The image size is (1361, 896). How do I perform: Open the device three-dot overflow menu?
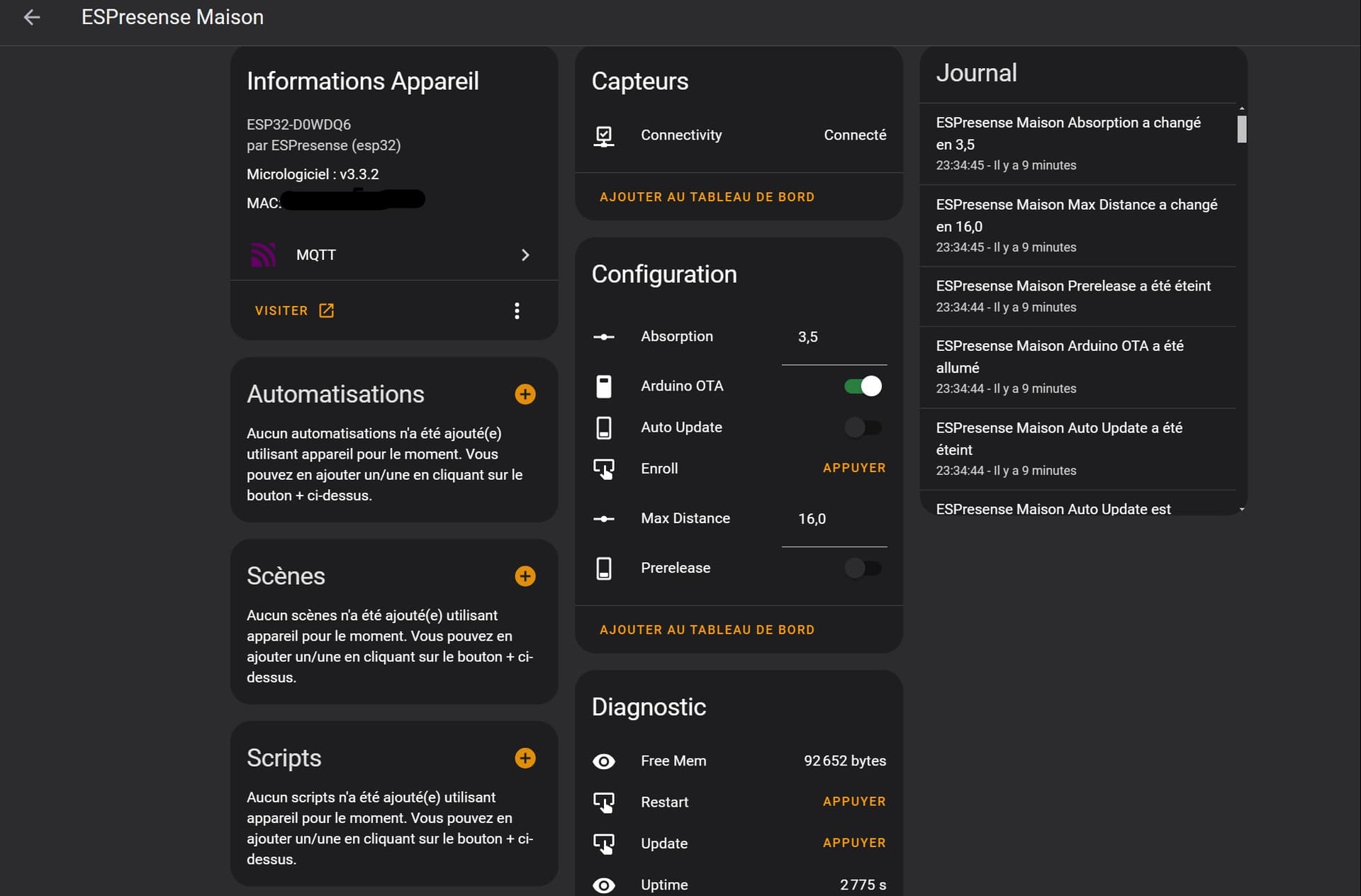click(517, 310)
